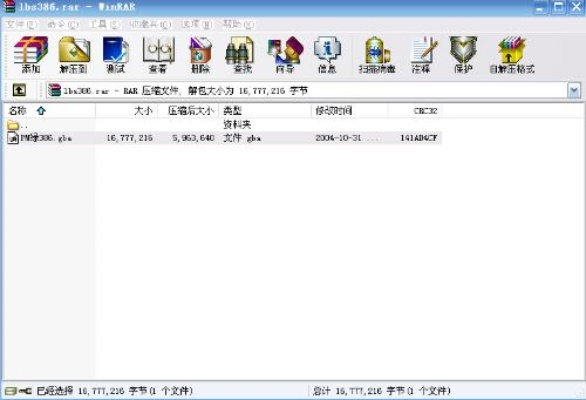
Task: Click the drive icon in the status bar
Action: (11, 391)
